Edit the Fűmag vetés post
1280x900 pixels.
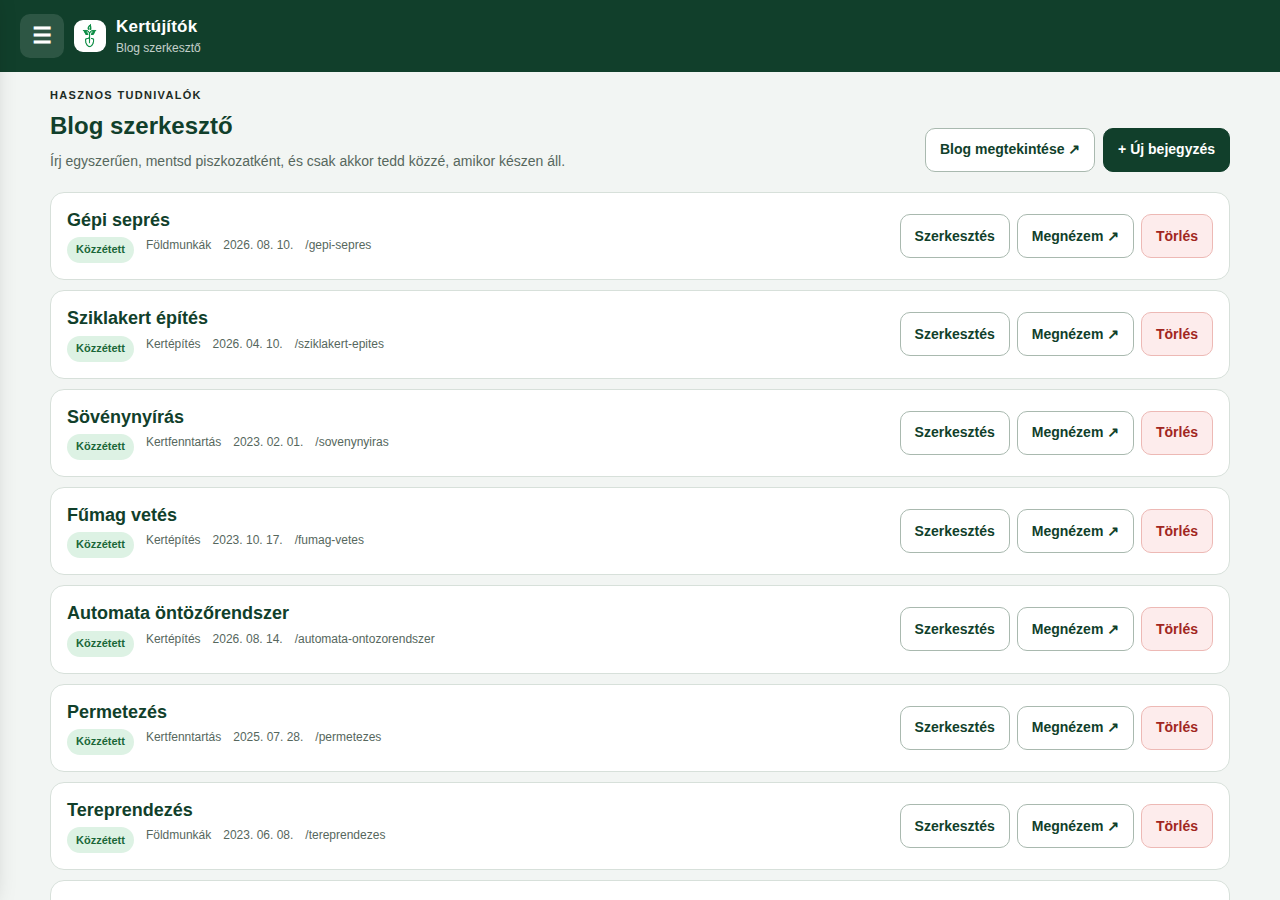955,531
